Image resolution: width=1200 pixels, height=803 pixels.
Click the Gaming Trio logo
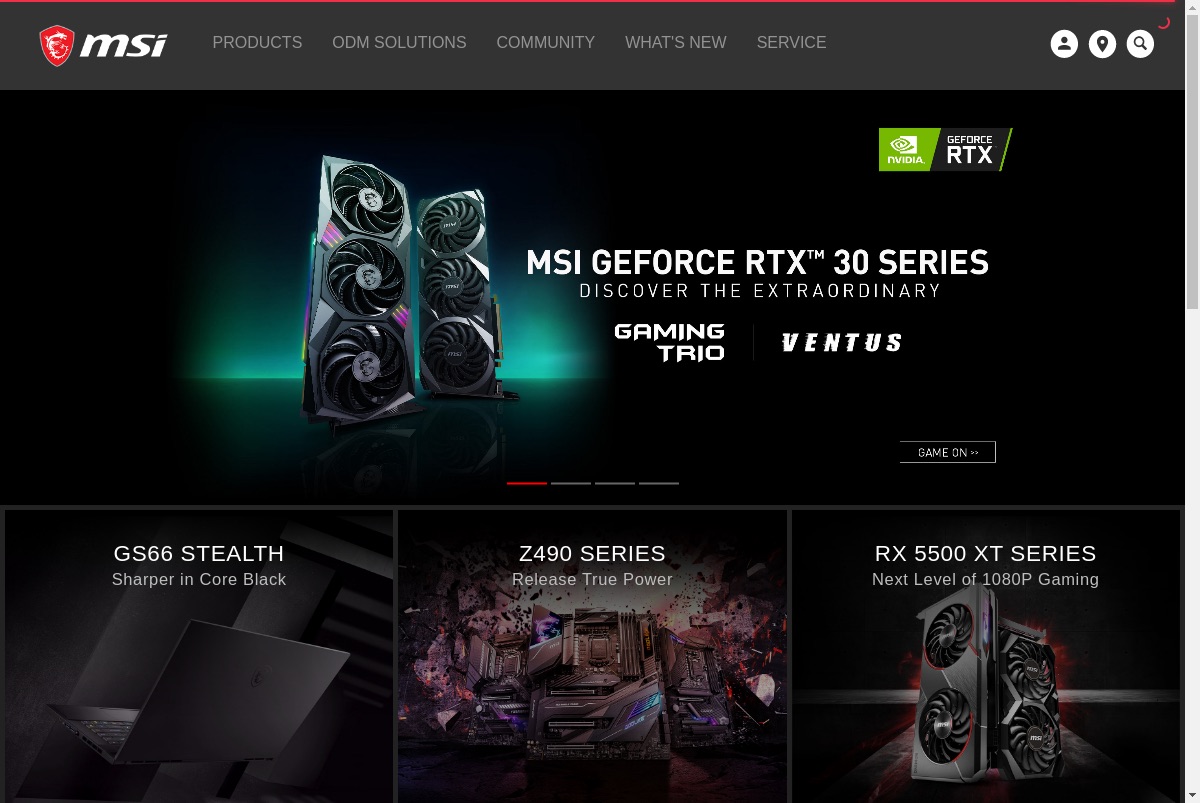pos(669,342)
